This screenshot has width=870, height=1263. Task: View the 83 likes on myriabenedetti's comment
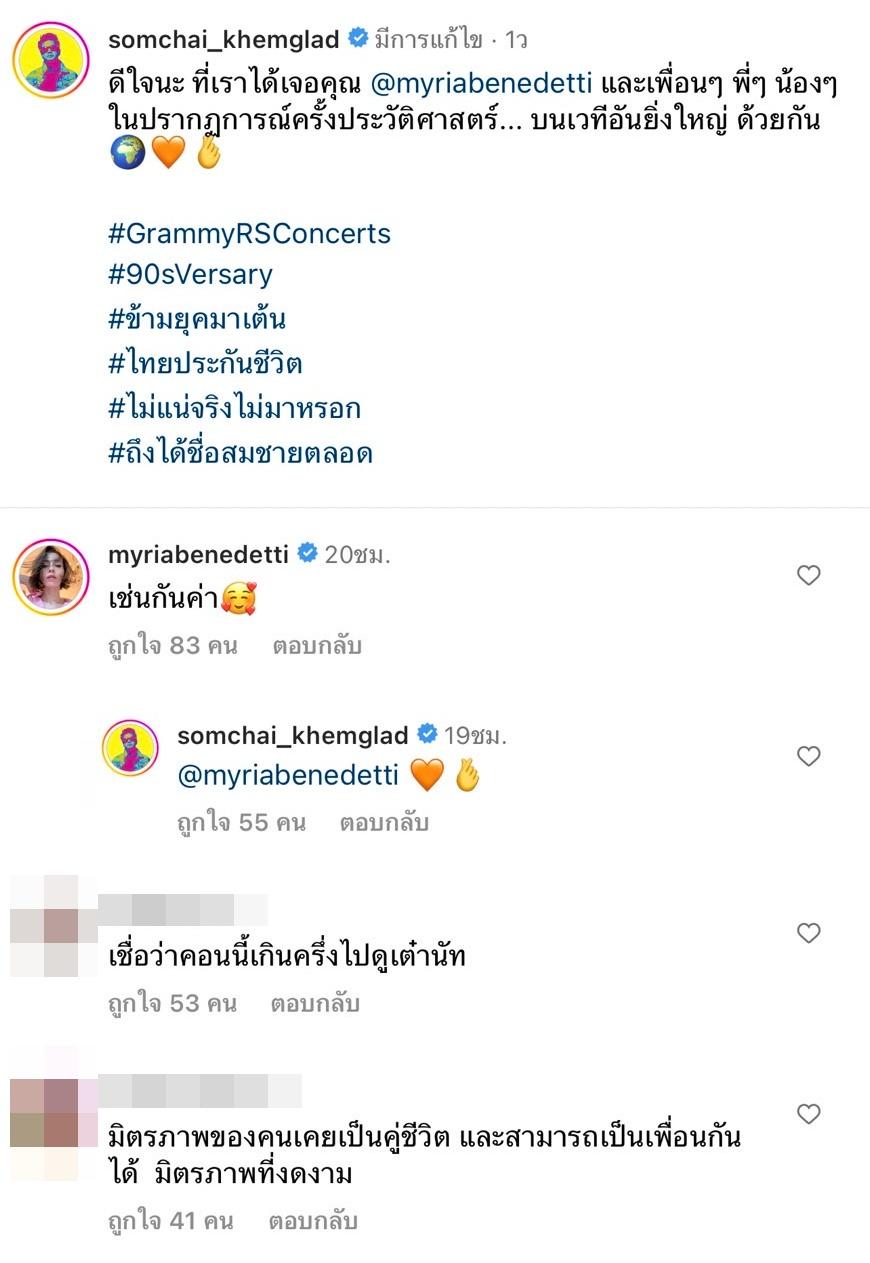(x=172, y=646)
